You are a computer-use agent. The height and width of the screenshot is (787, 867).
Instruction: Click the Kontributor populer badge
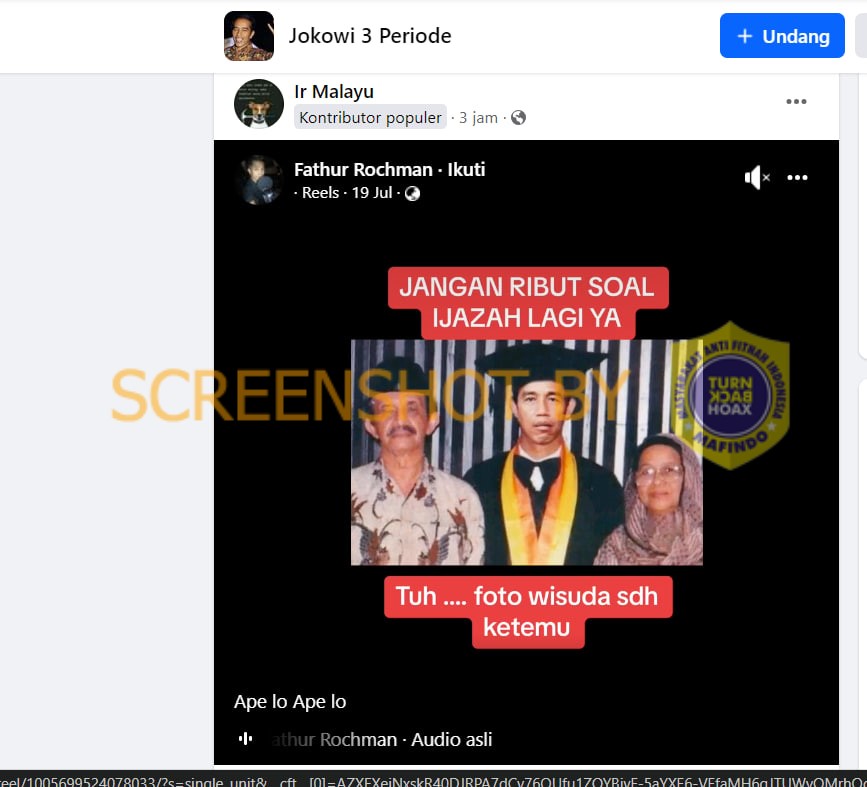pyautogui.click(x=370, y=118)
